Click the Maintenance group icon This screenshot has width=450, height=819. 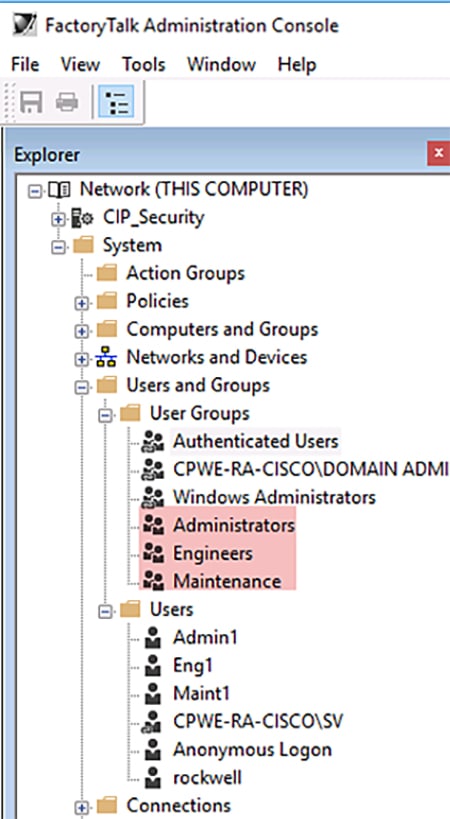pyautogui.click(x=153, y=581)
